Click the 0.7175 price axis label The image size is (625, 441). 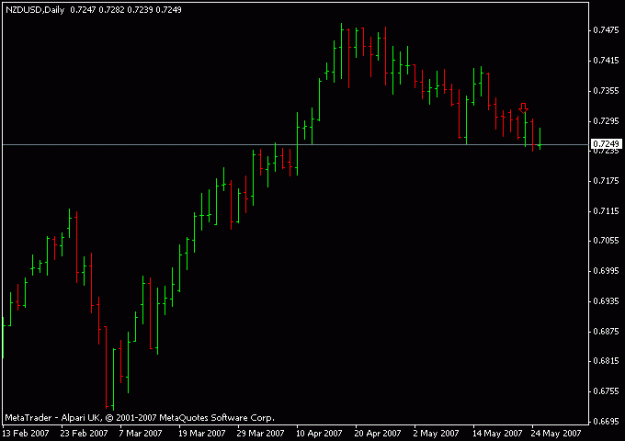click(x=606, y=181)
